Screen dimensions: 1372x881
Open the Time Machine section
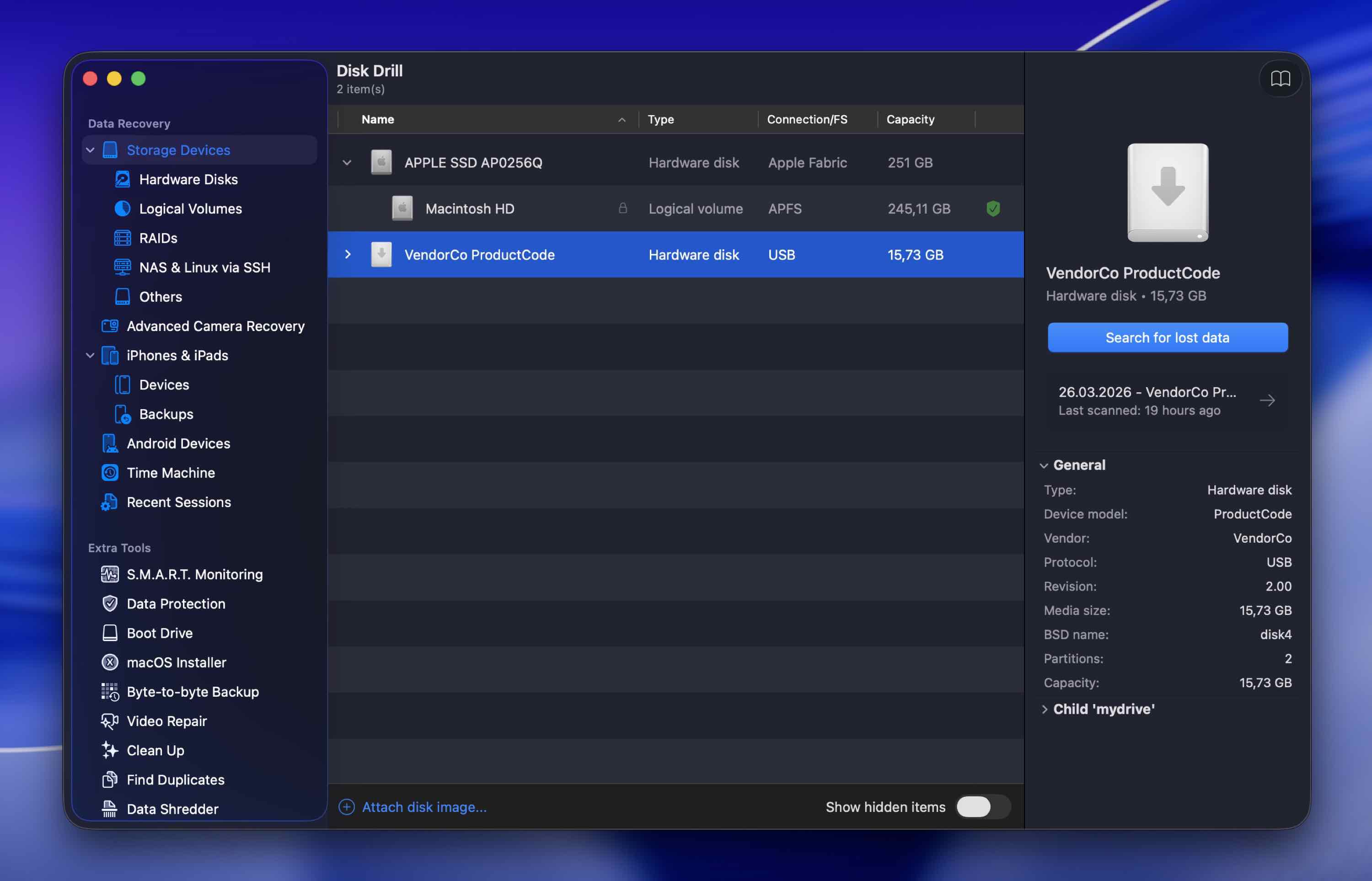click(x=200, y=473)
